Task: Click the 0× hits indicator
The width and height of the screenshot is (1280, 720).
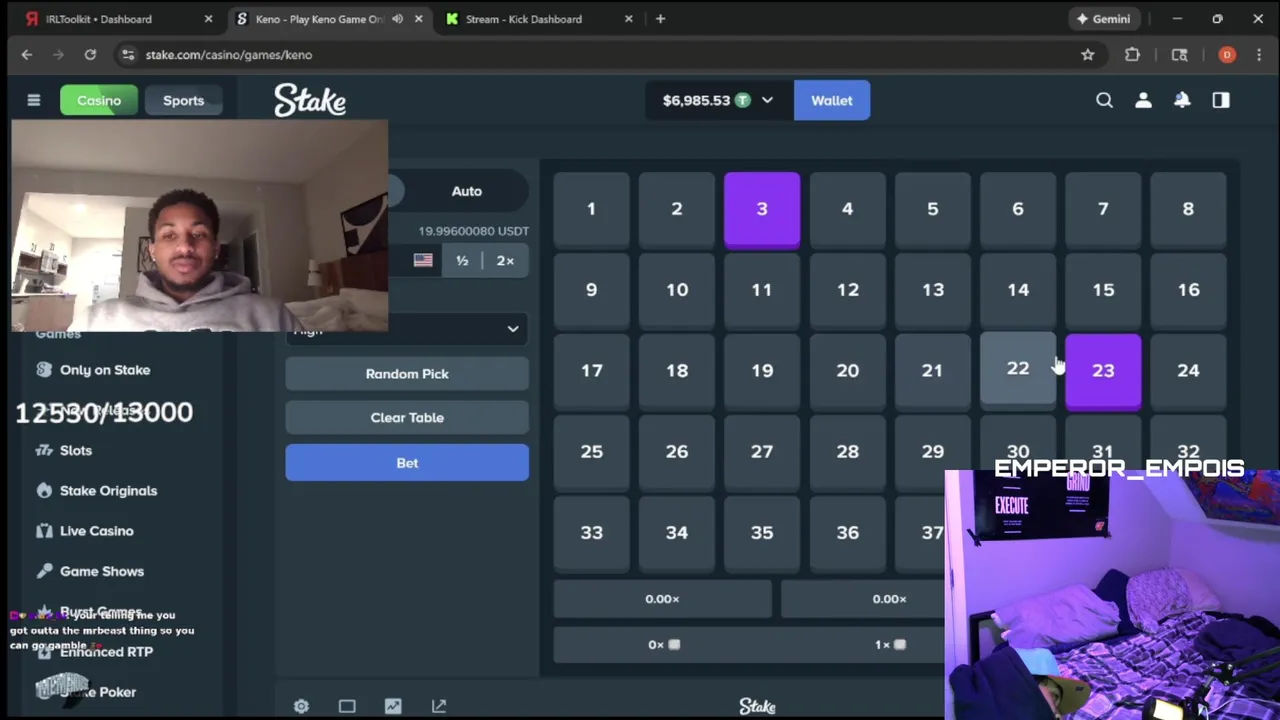Action: tap(663, 645)
